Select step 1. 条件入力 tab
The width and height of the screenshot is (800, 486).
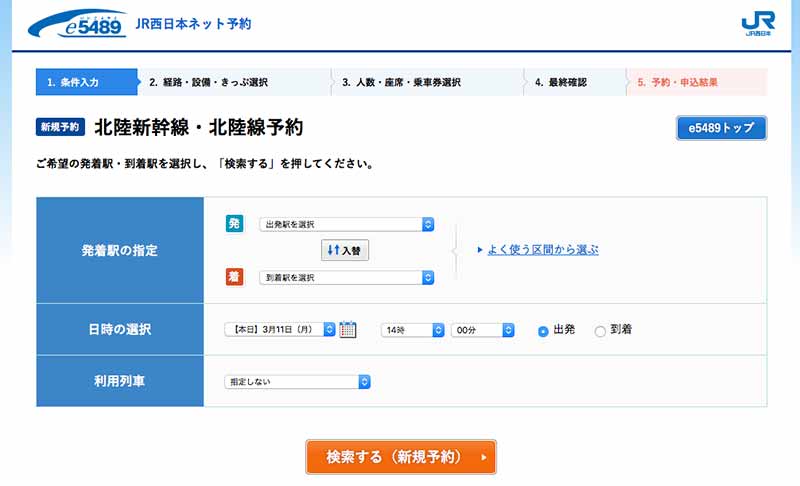coord(87,82)
